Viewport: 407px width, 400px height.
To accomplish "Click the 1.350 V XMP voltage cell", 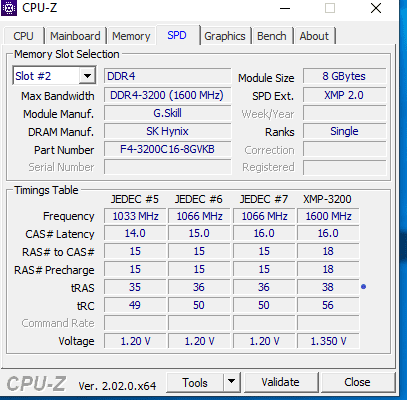I will [328, 341].
